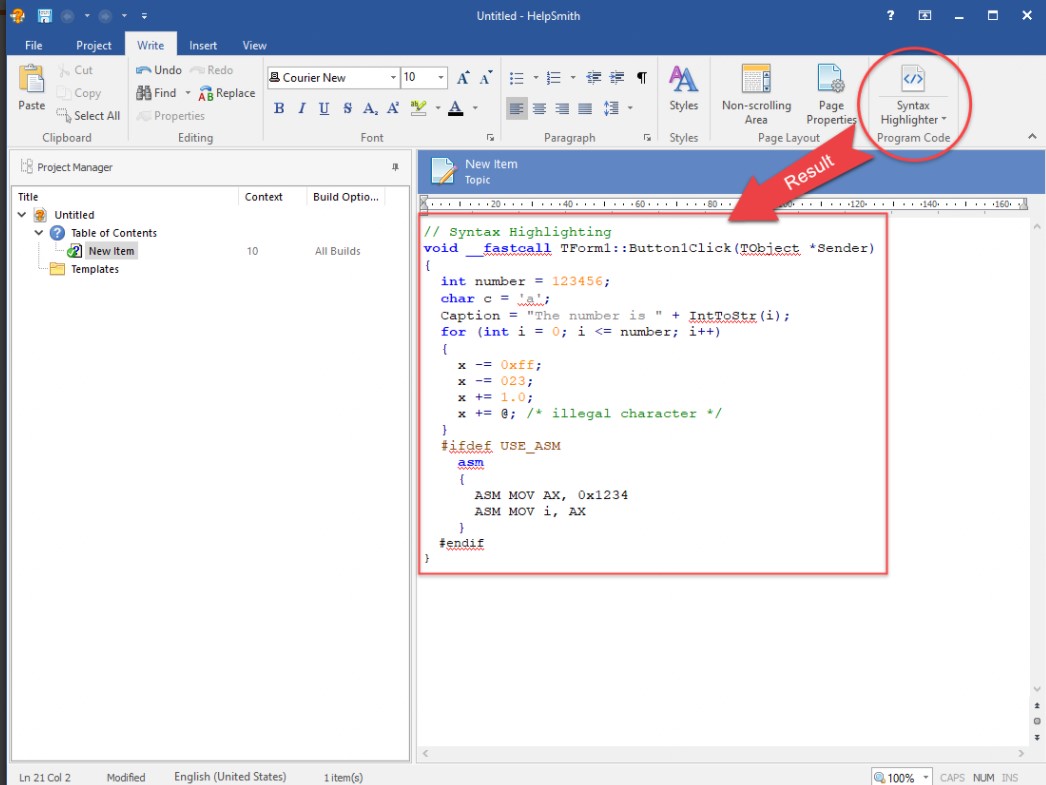1046x785 pixels.
Task: Toggle Italic formatting
Action: (x=302, y=109)
